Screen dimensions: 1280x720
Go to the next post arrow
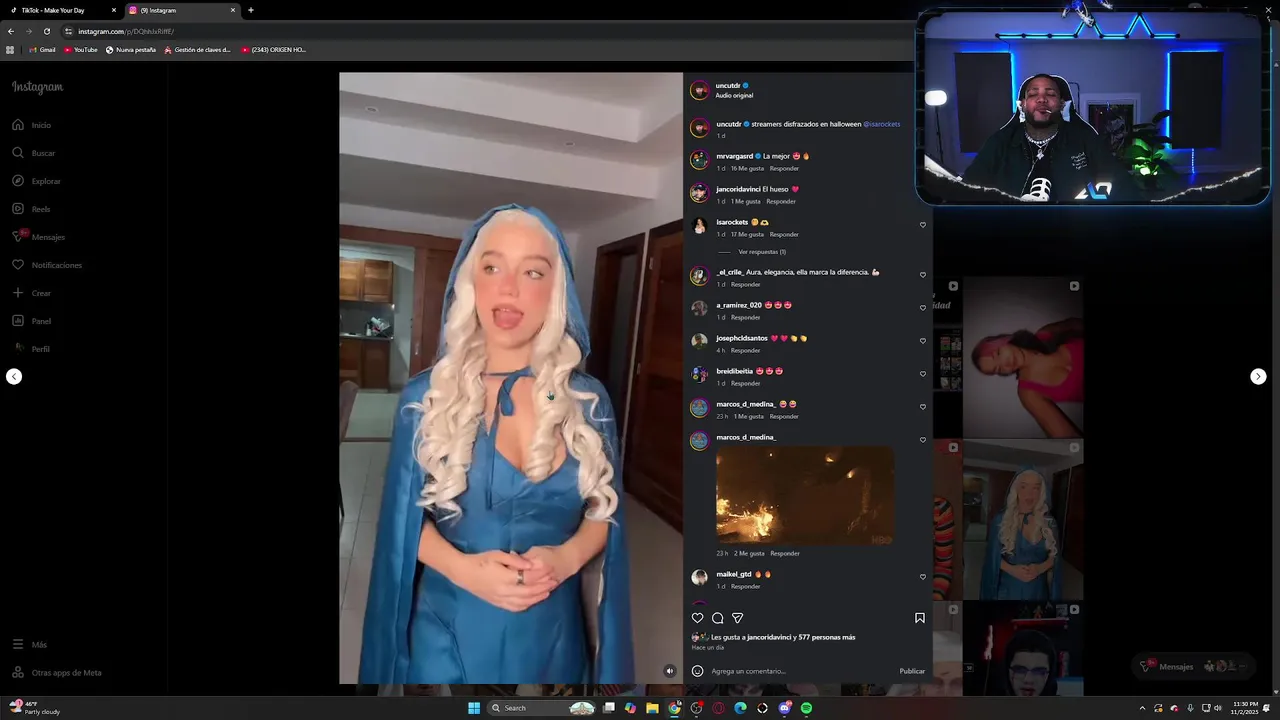point(1258,376)
